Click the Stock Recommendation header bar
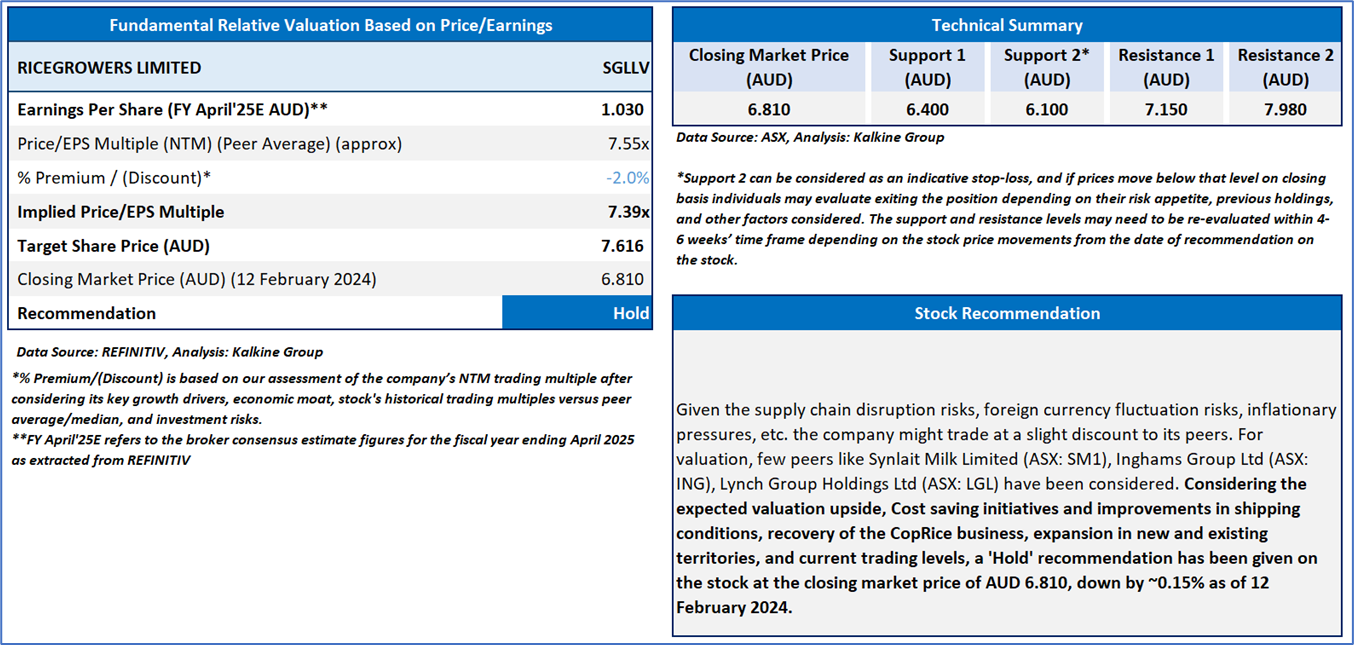The height and width of the screenshot is (645, 1354). (x=1007, y=313)
